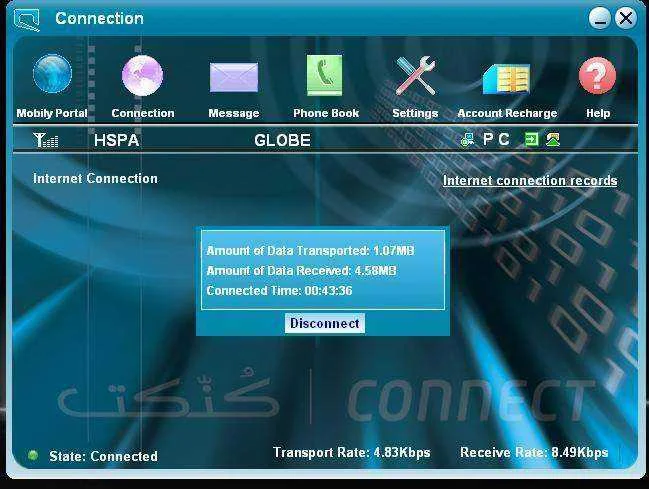Click Transport Rate: 4.83Kbps text
Image resolution: width=649 pixels, height=489 pixels.
coord(352,453)
